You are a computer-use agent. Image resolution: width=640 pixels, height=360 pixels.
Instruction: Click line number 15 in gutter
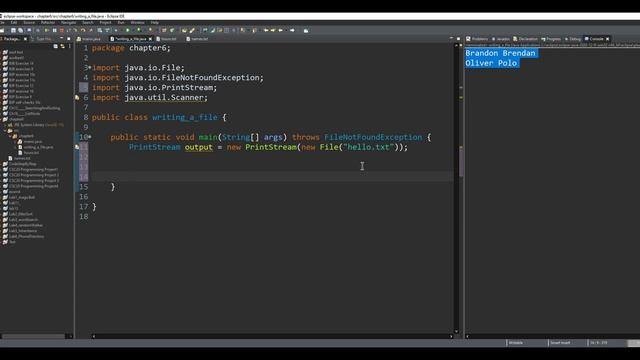pos(84,187)
